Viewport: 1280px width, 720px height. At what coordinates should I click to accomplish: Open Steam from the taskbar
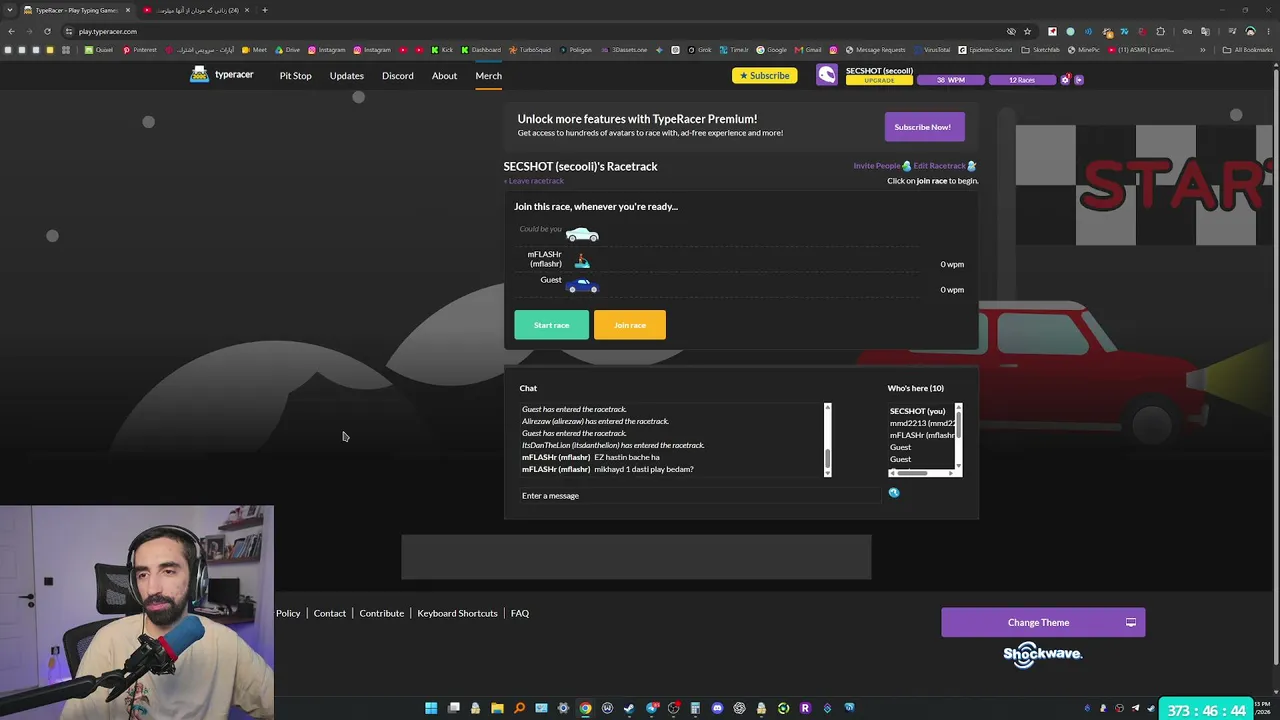(x=629, y=708)
